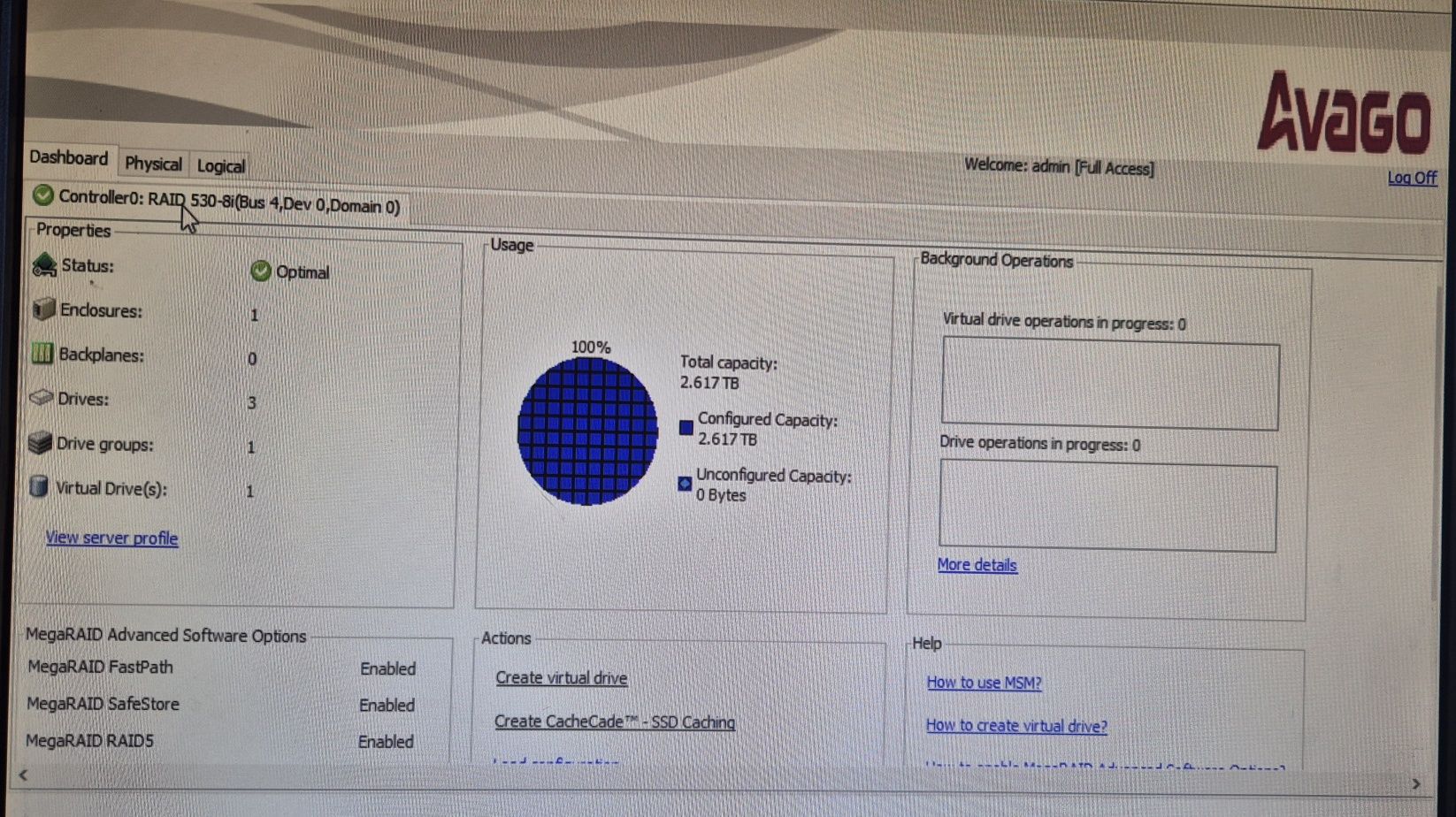Screen dimensions: 1456x817
Task: Click the MegaRAID RAID5 Enabled value
Action: 386,742
